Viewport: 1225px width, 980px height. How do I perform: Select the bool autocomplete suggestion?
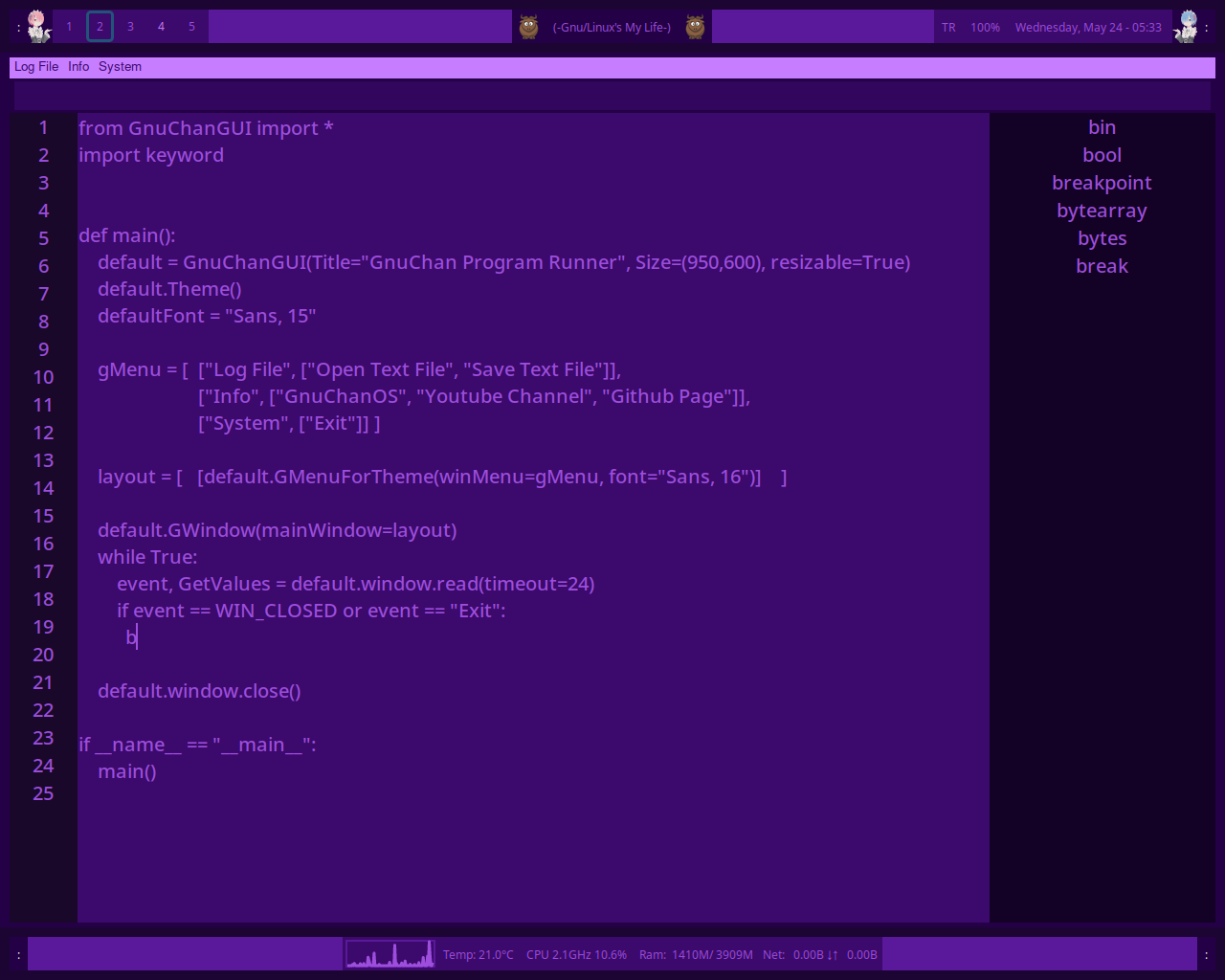click(x=1102, y=154)
